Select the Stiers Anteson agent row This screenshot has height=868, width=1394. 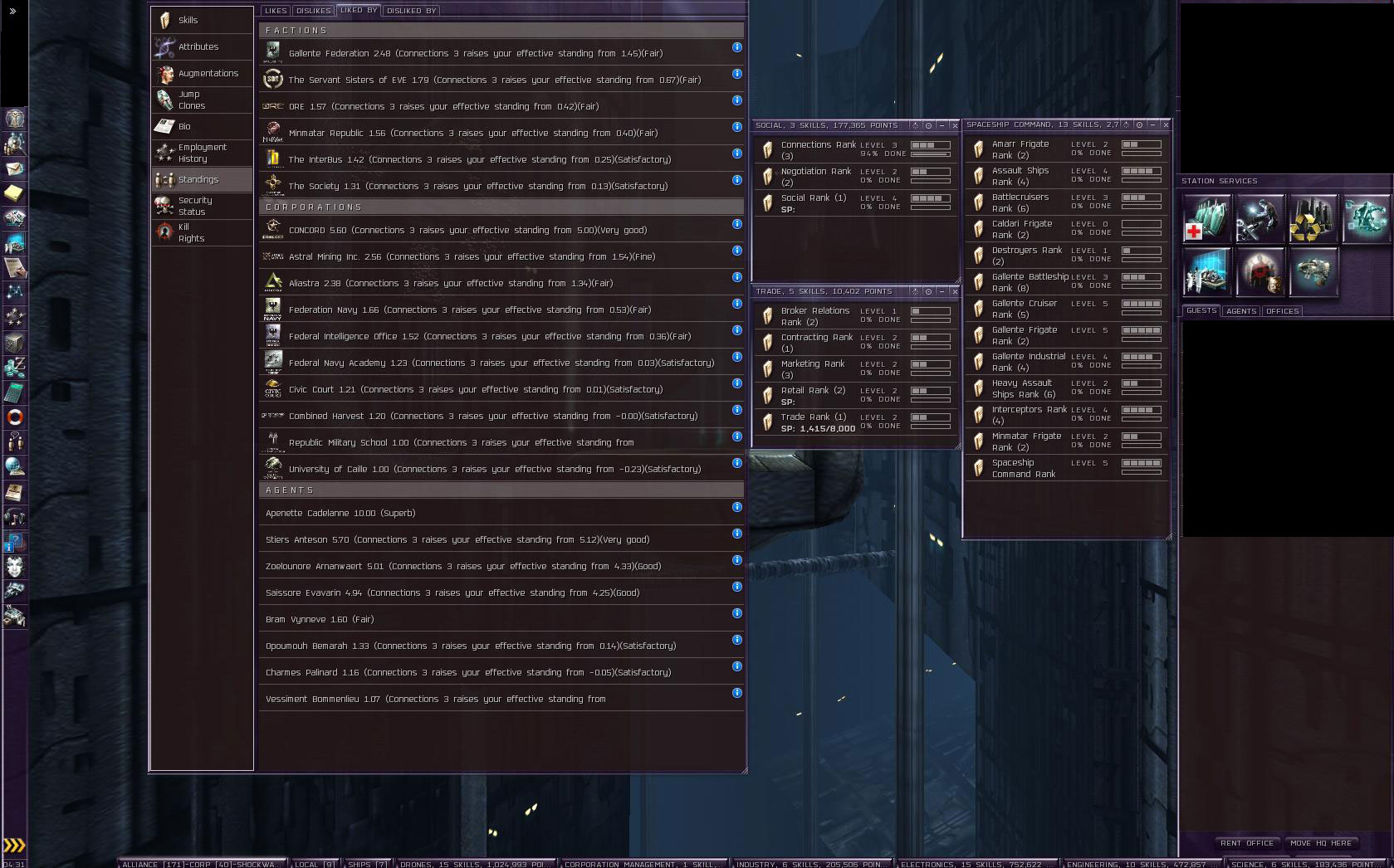501,539
